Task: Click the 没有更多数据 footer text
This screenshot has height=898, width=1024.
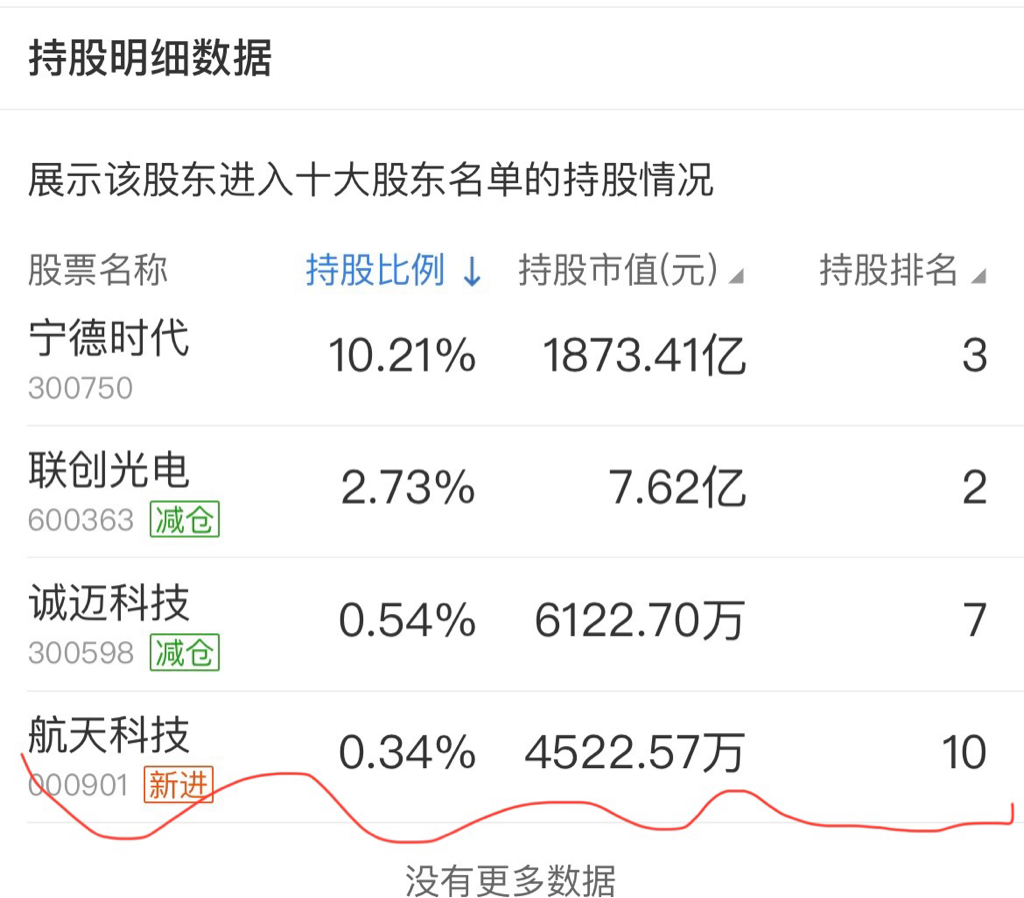Action: 511,881
